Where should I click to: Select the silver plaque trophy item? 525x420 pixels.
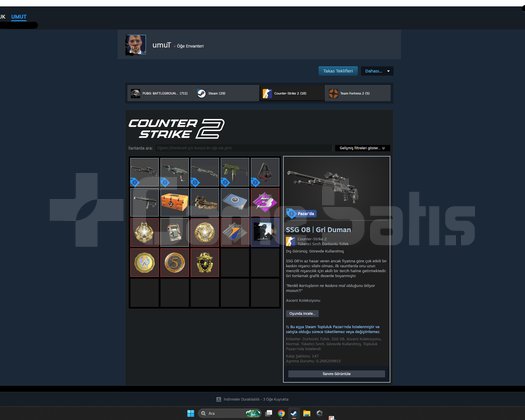[174, 232]
